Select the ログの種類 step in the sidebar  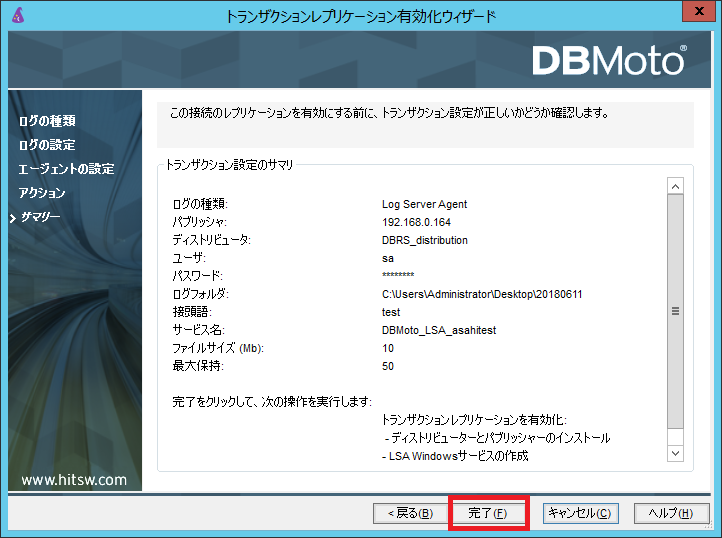point(47,121)
